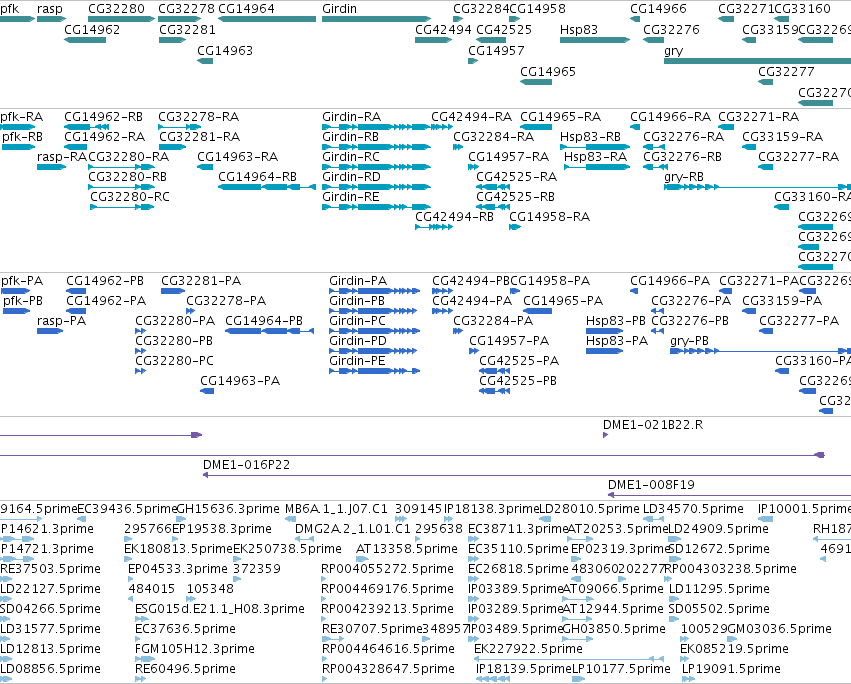Click the CG32276-RB transcript label
The width and height of the screenshot is (851, 684).
pos(682,157)
